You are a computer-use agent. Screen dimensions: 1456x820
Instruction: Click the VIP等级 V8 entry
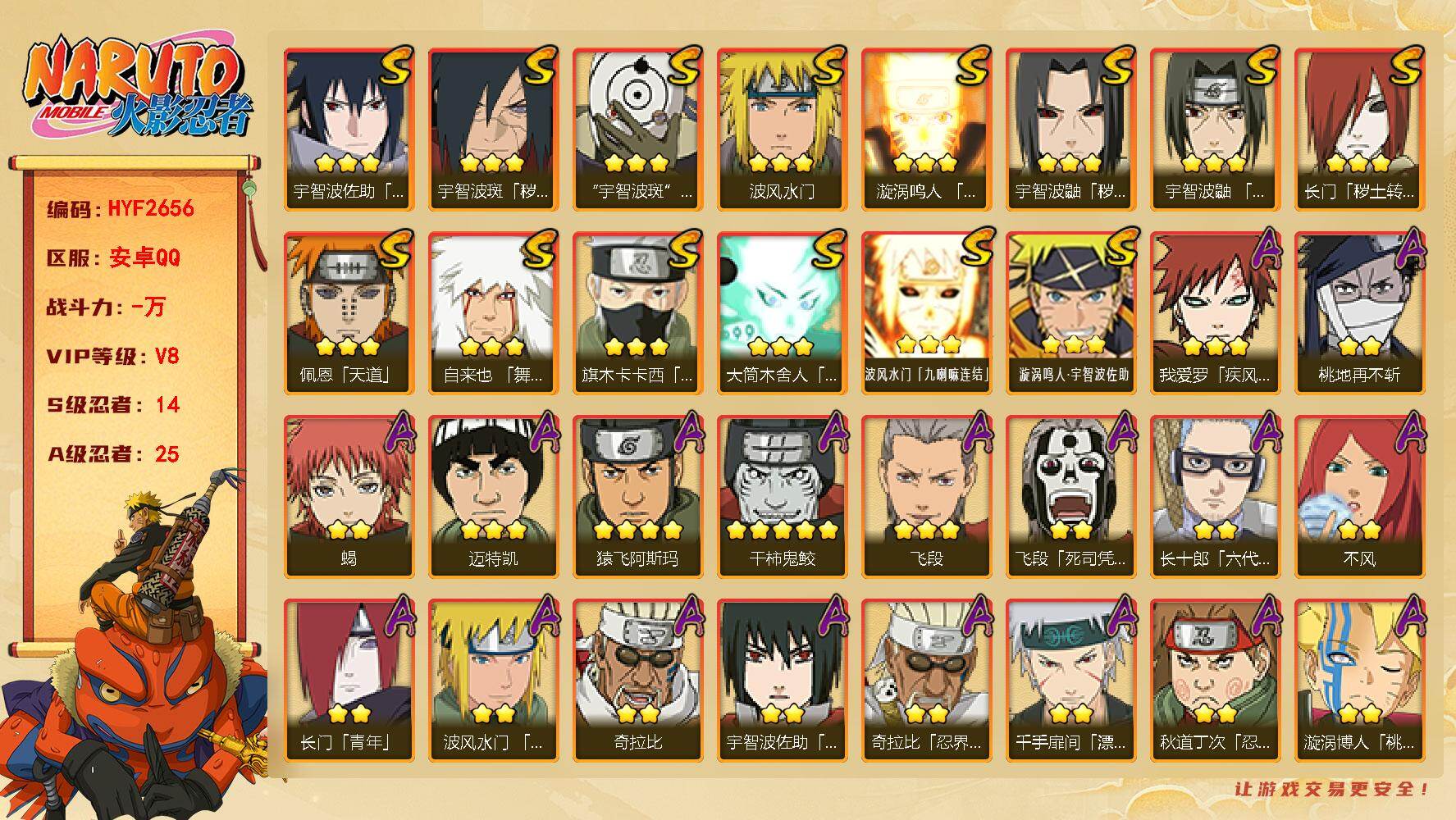112,356
